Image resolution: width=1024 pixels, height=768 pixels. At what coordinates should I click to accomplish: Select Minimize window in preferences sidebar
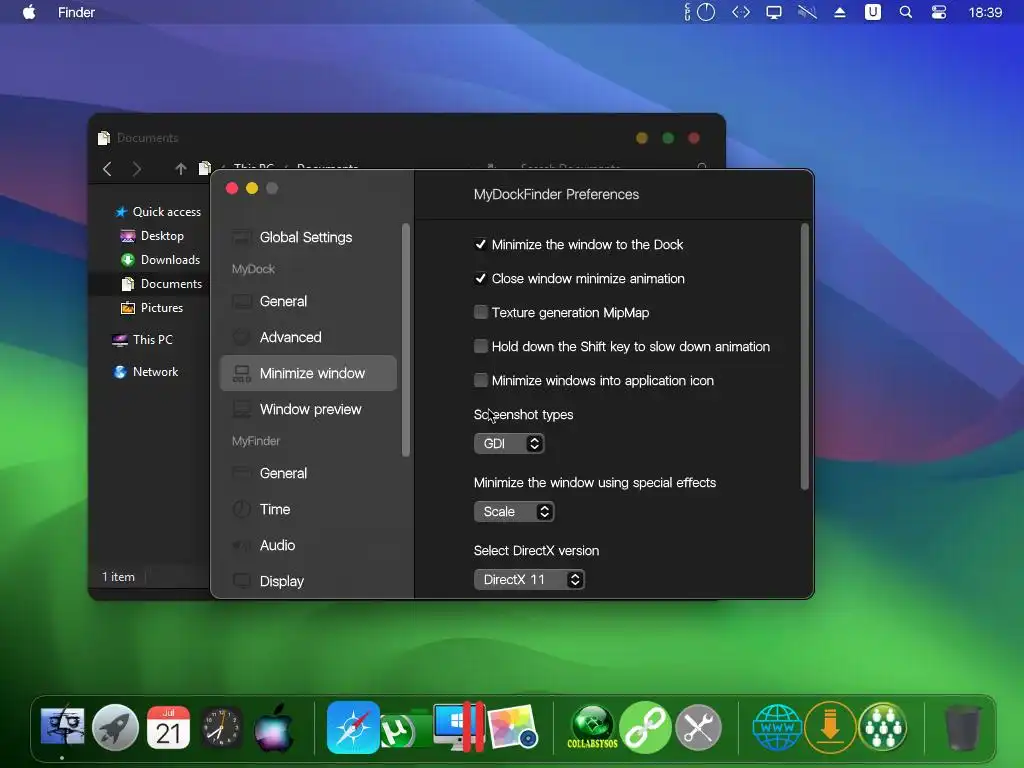[308, 373]
